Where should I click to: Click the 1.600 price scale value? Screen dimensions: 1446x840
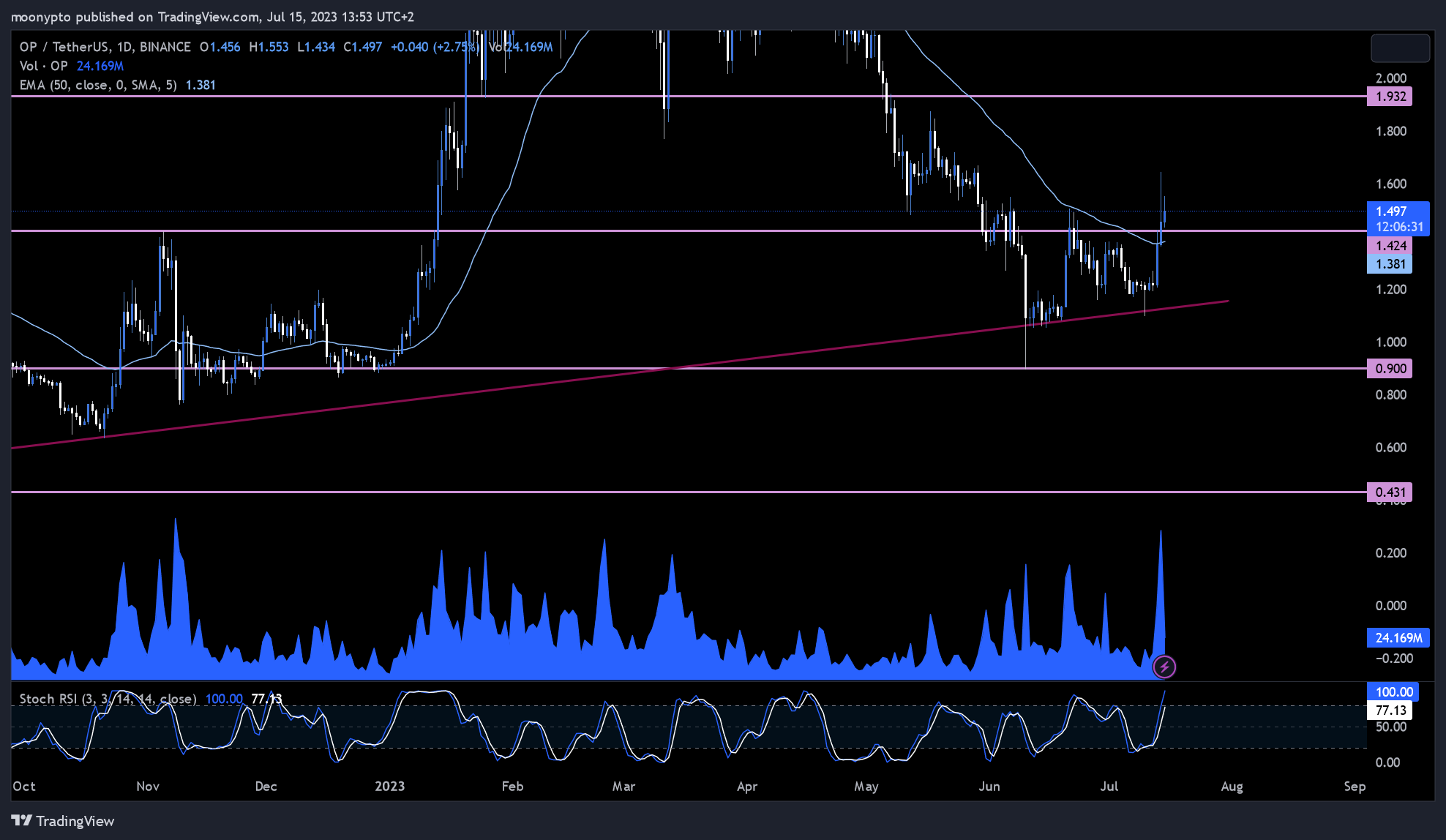(1391, 184)
